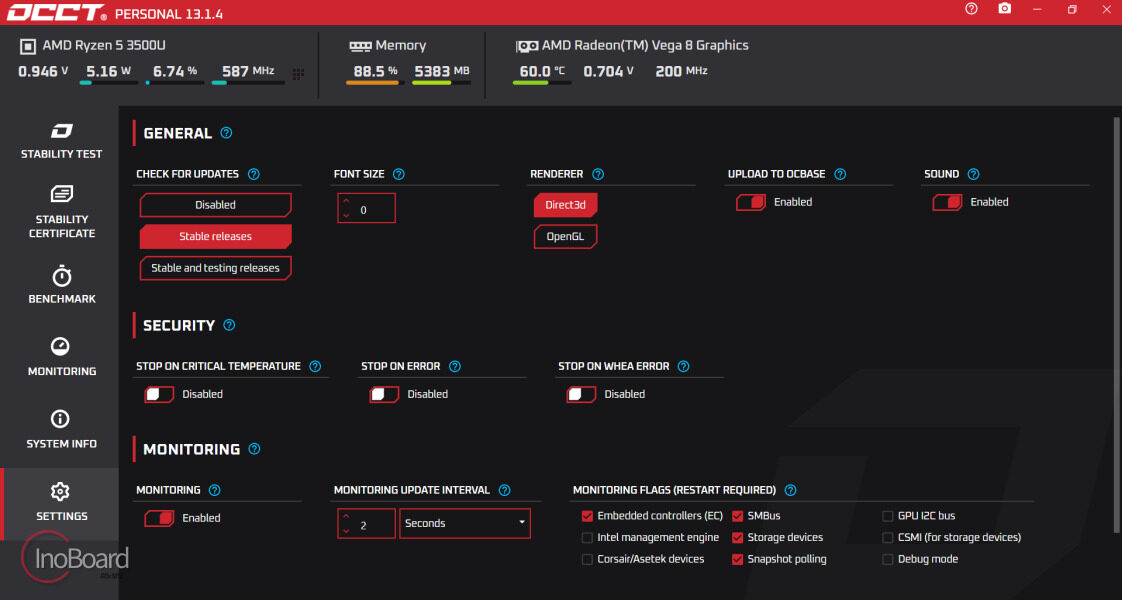Click the help icon next to Renderer
Screen dimensions: 1122x600
[x=598, y=174]
